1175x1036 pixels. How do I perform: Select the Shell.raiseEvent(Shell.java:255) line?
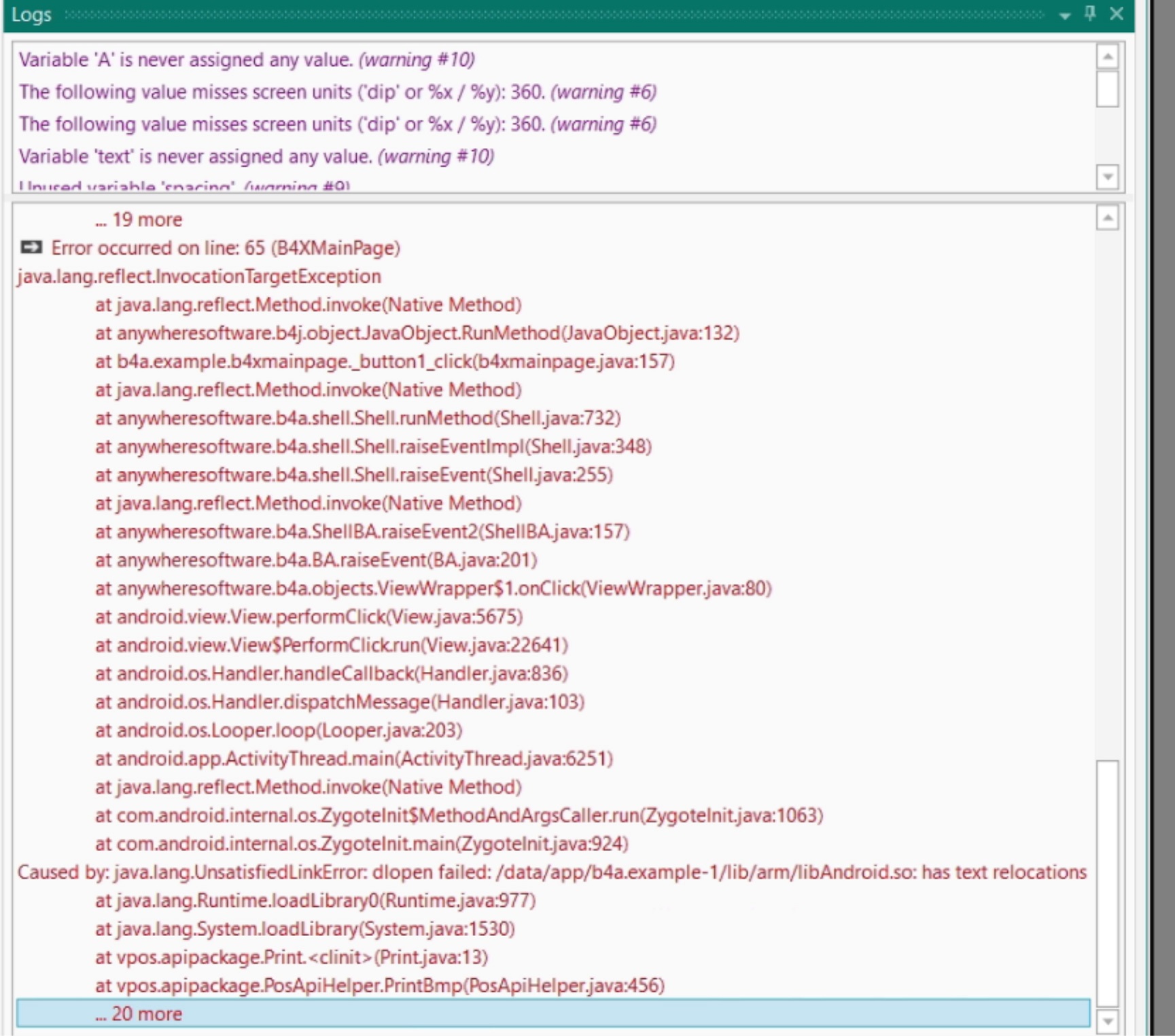coord(353,475)
